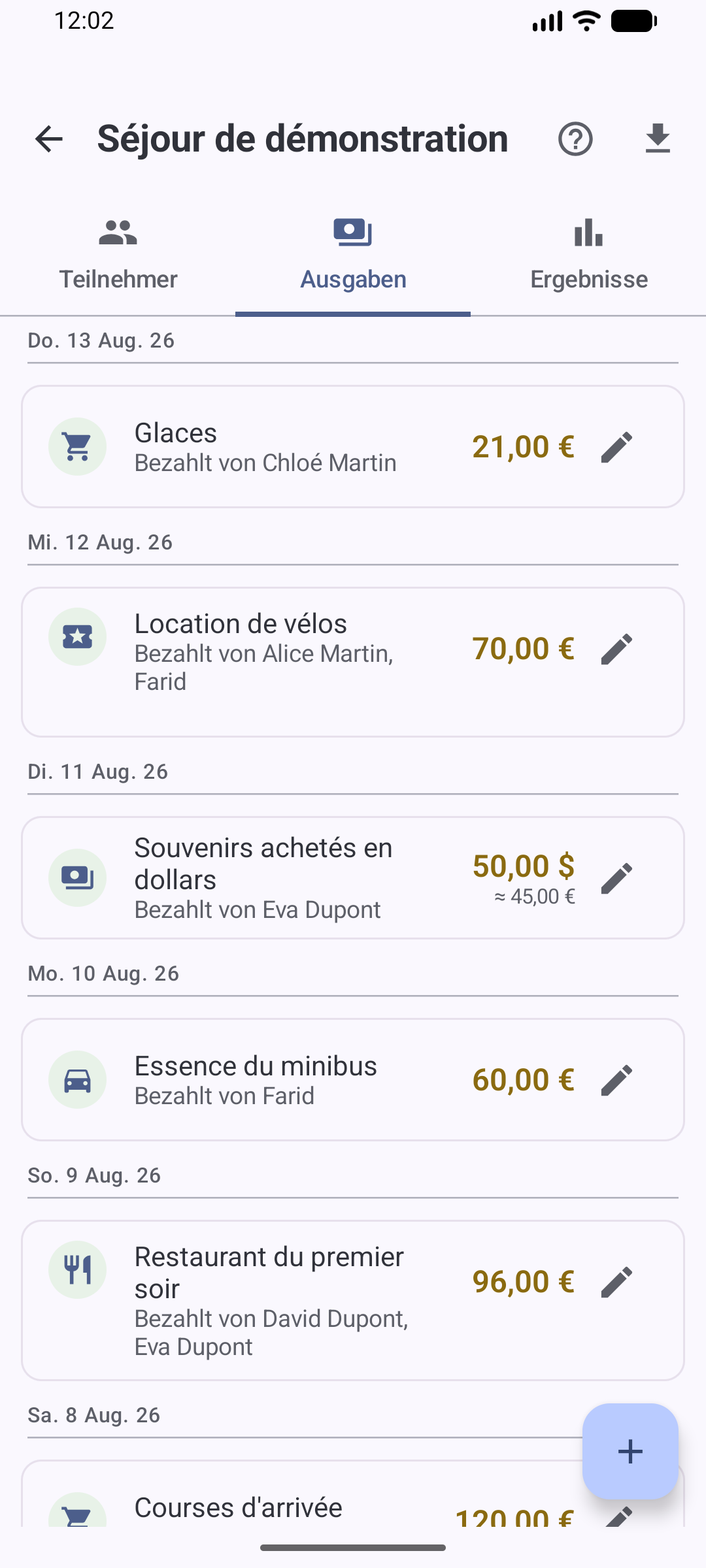This screenshot has width=706, height=1568.
Task: Edit the Glaces expense with pencil icon
Action: tap(616, 447)
